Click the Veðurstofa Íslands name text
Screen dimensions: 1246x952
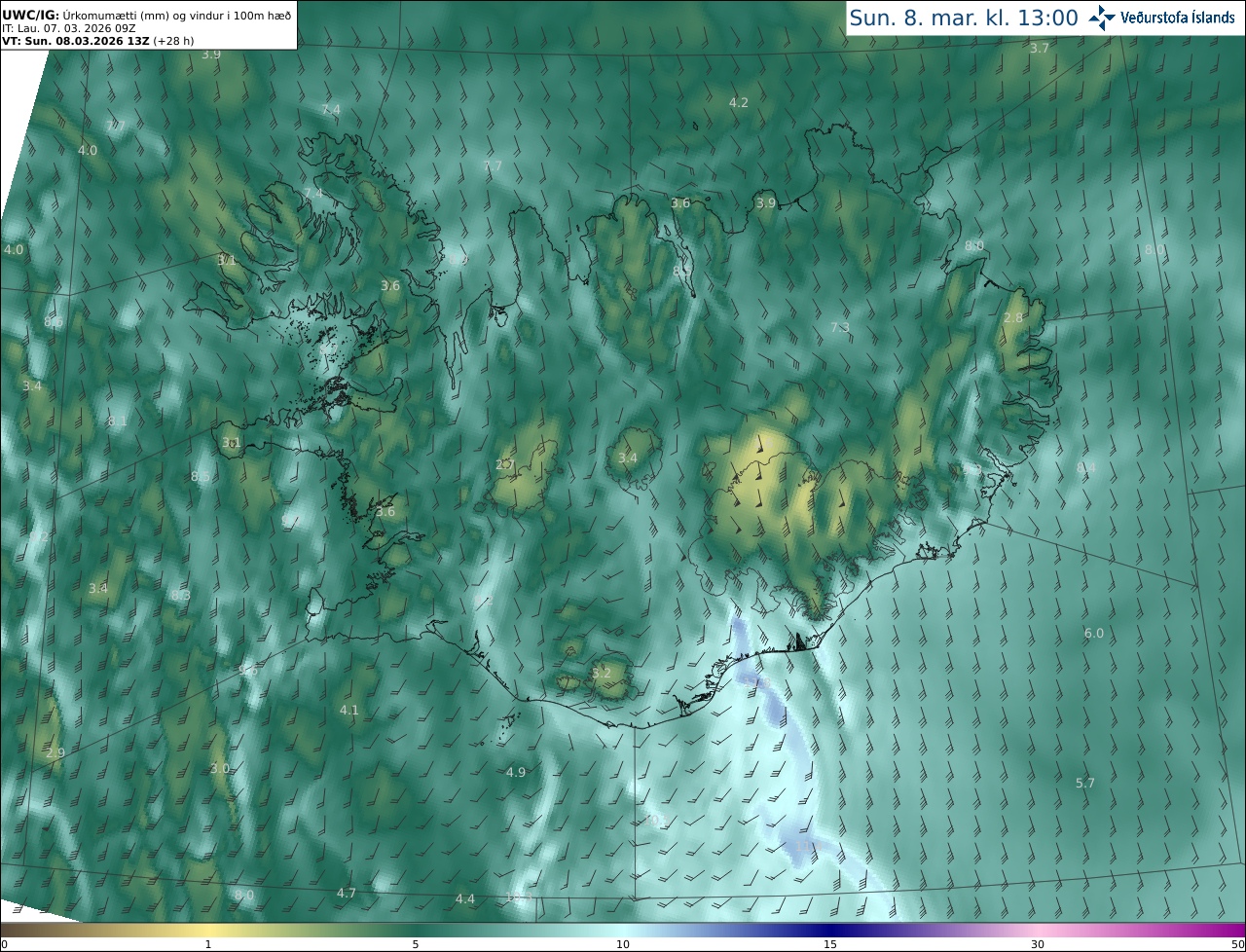click(x=1178, y=18)
